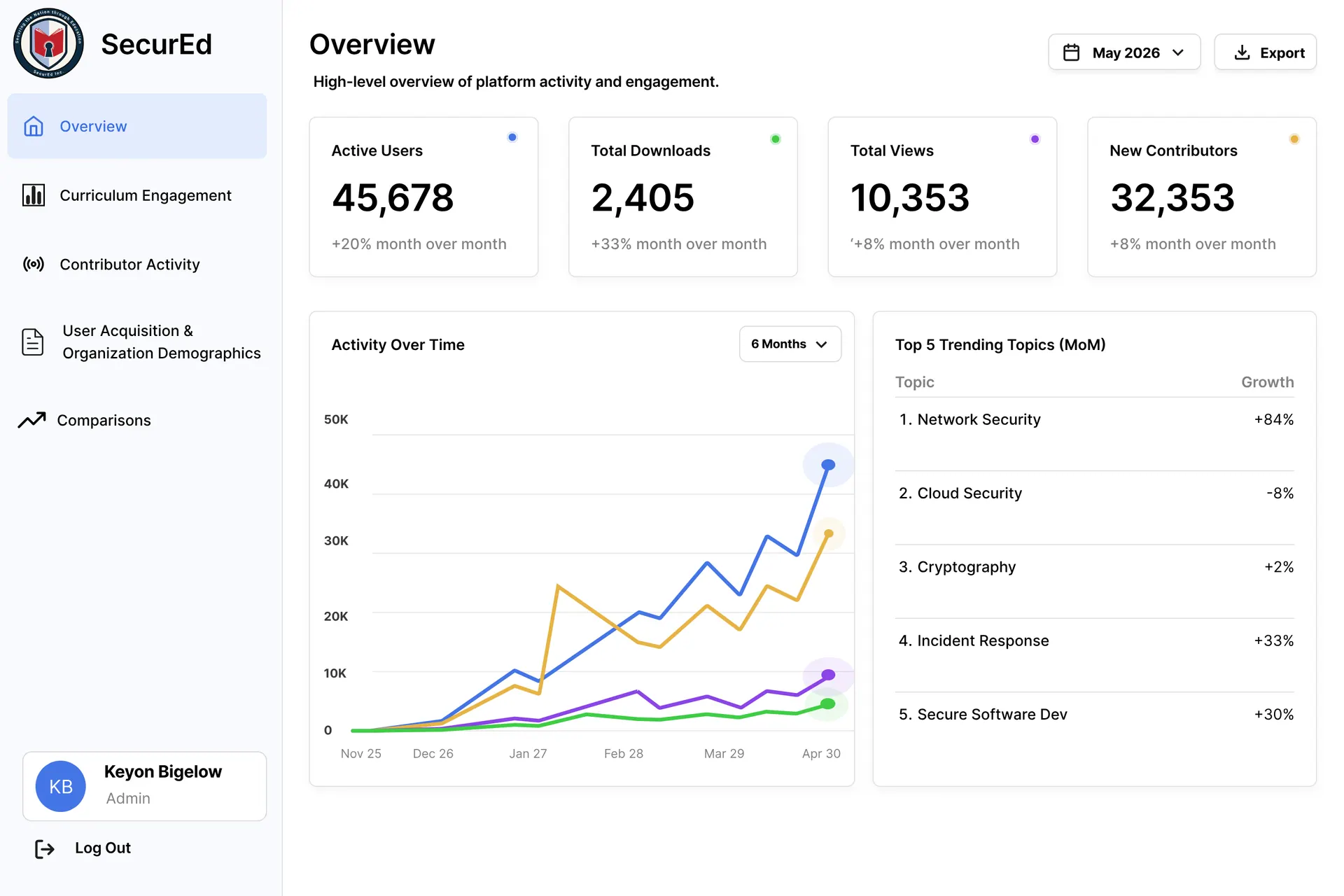Screen dimensions: 1344x896
Task: Select the purple Apr 30 data point
Action: click(x=828, y=675)
